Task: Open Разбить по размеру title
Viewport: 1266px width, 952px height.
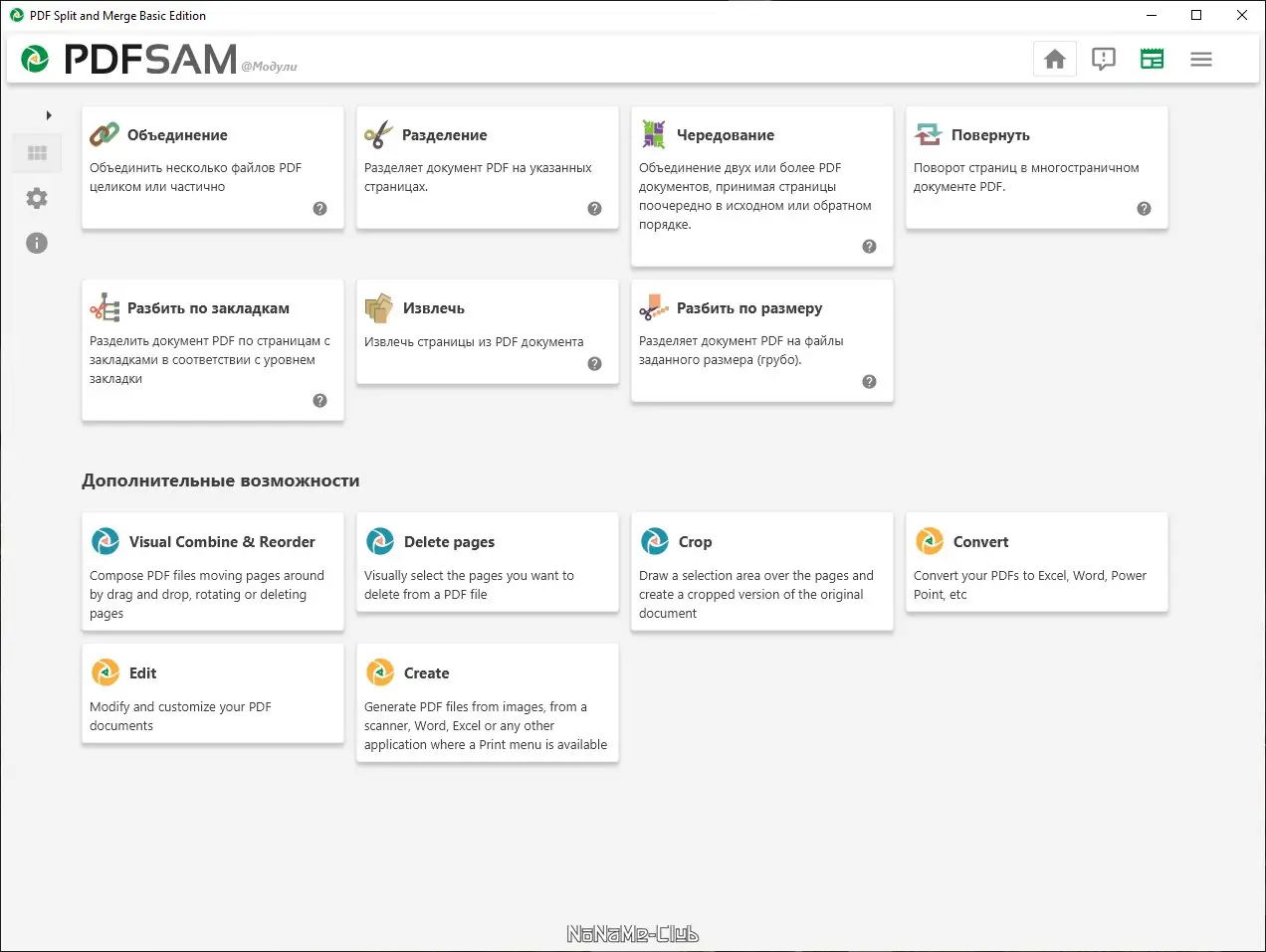Action: tap(749, 308)
